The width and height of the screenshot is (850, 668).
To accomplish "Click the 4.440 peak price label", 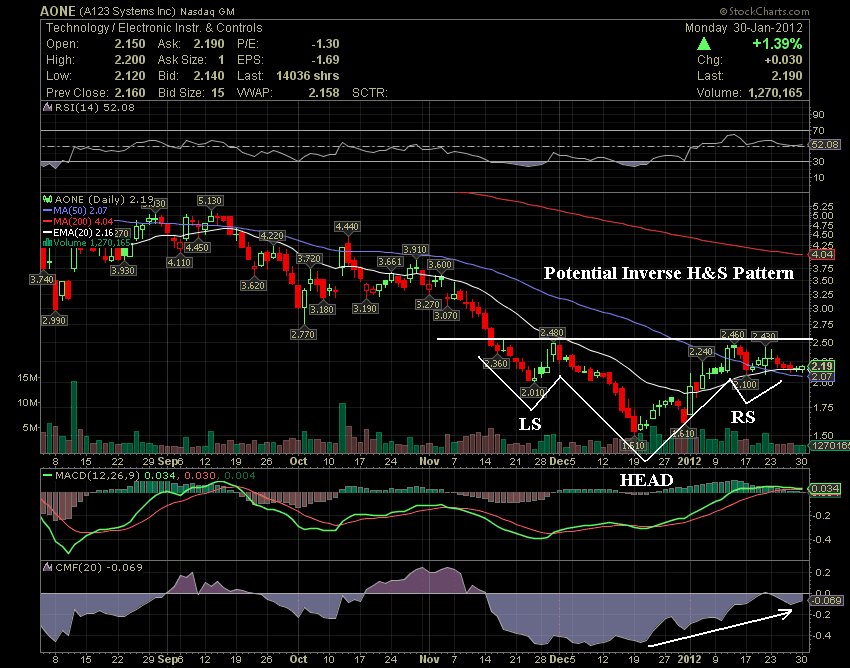I will (347, 227).
